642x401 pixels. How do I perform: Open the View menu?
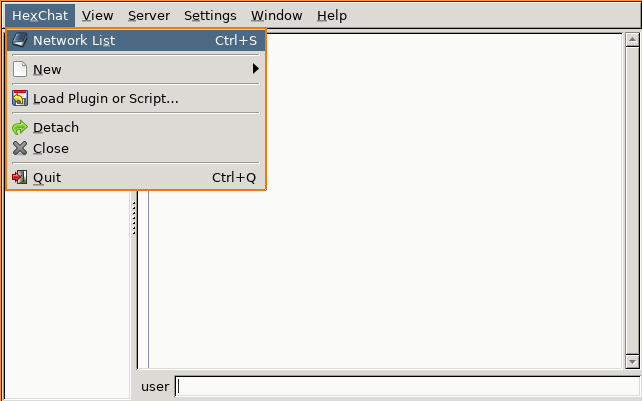tap(97, 16)
